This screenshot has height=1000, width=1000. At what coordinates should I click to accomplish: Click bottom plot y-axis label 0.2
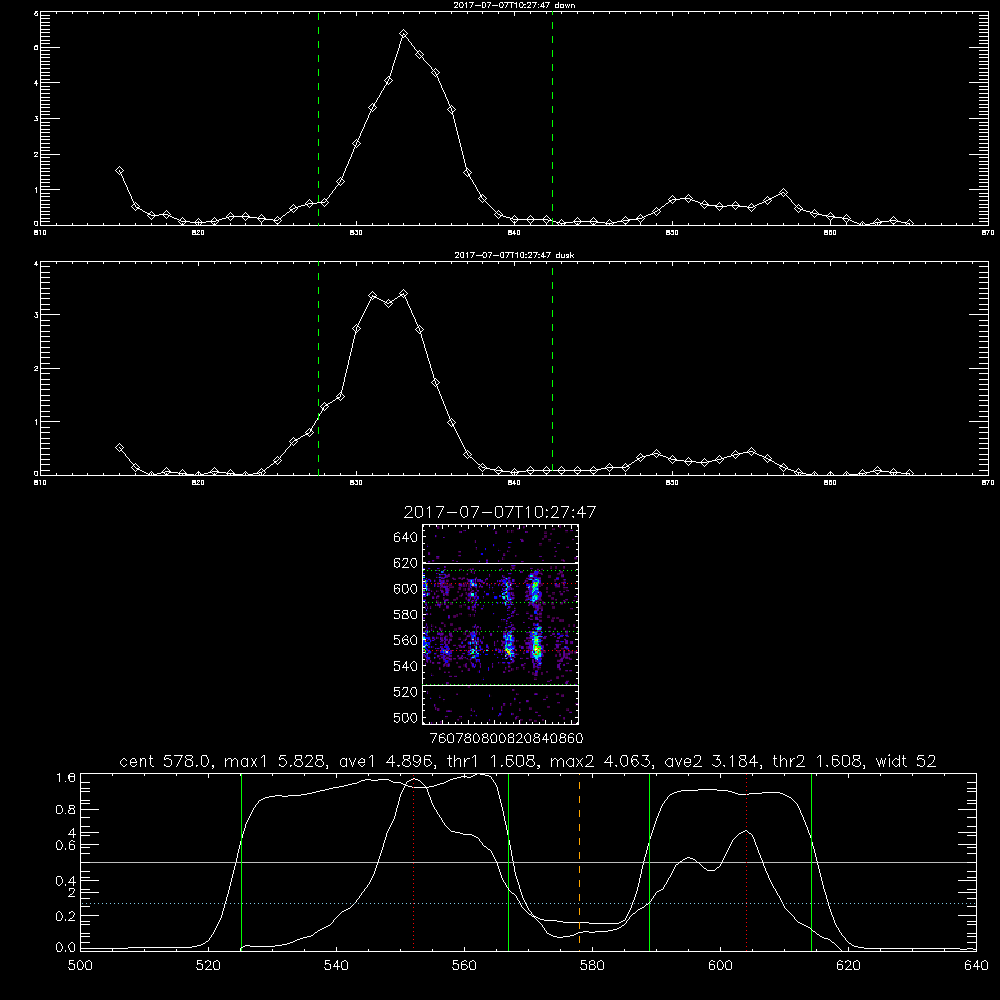pyautogui.click(x=66, y=916)
